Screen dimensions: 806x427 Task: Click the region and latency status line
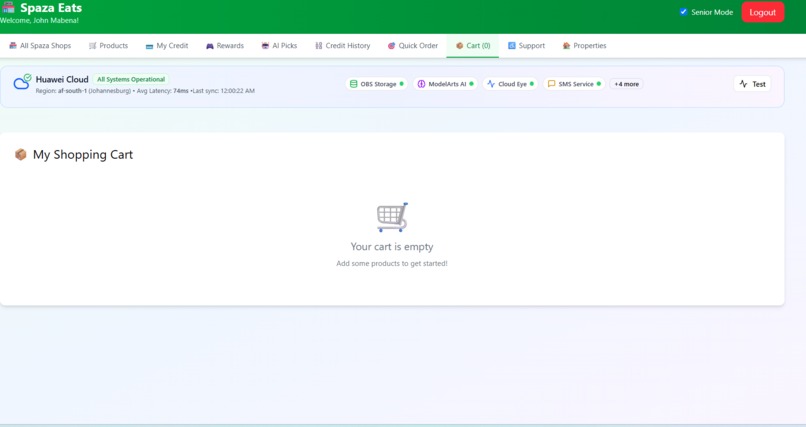pyautogui.click(x=145, y=91)
